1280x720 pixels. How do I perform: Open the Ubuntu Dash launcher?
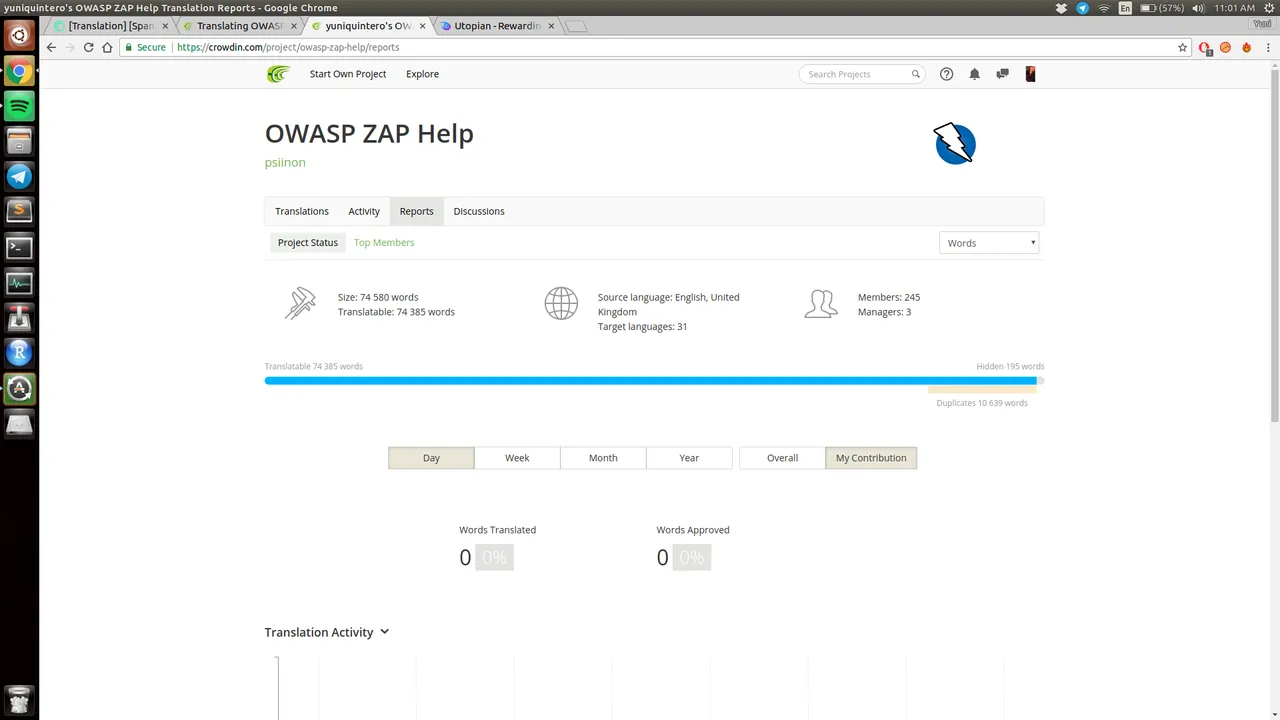(x=19, y=36)
